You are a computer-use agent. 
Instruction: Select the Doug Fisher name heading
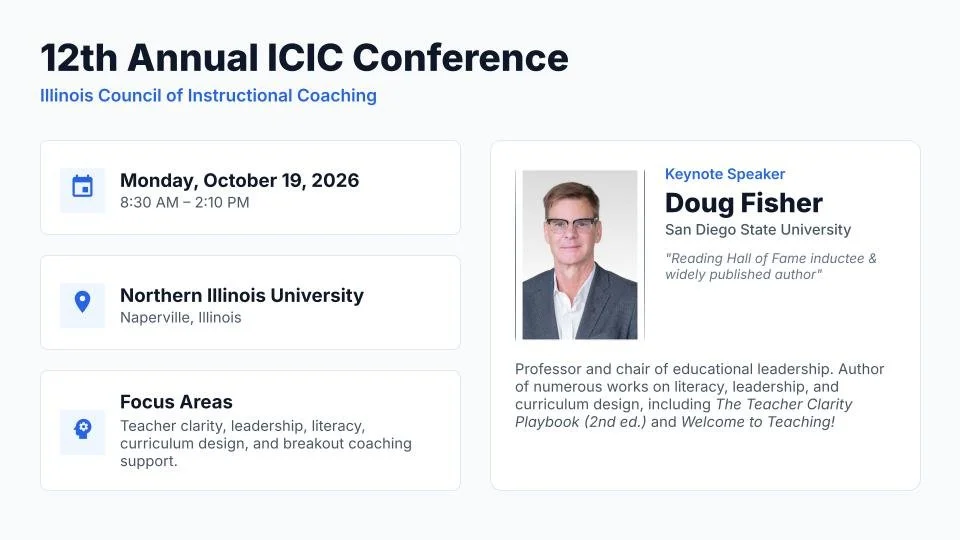tap(744, 203)
